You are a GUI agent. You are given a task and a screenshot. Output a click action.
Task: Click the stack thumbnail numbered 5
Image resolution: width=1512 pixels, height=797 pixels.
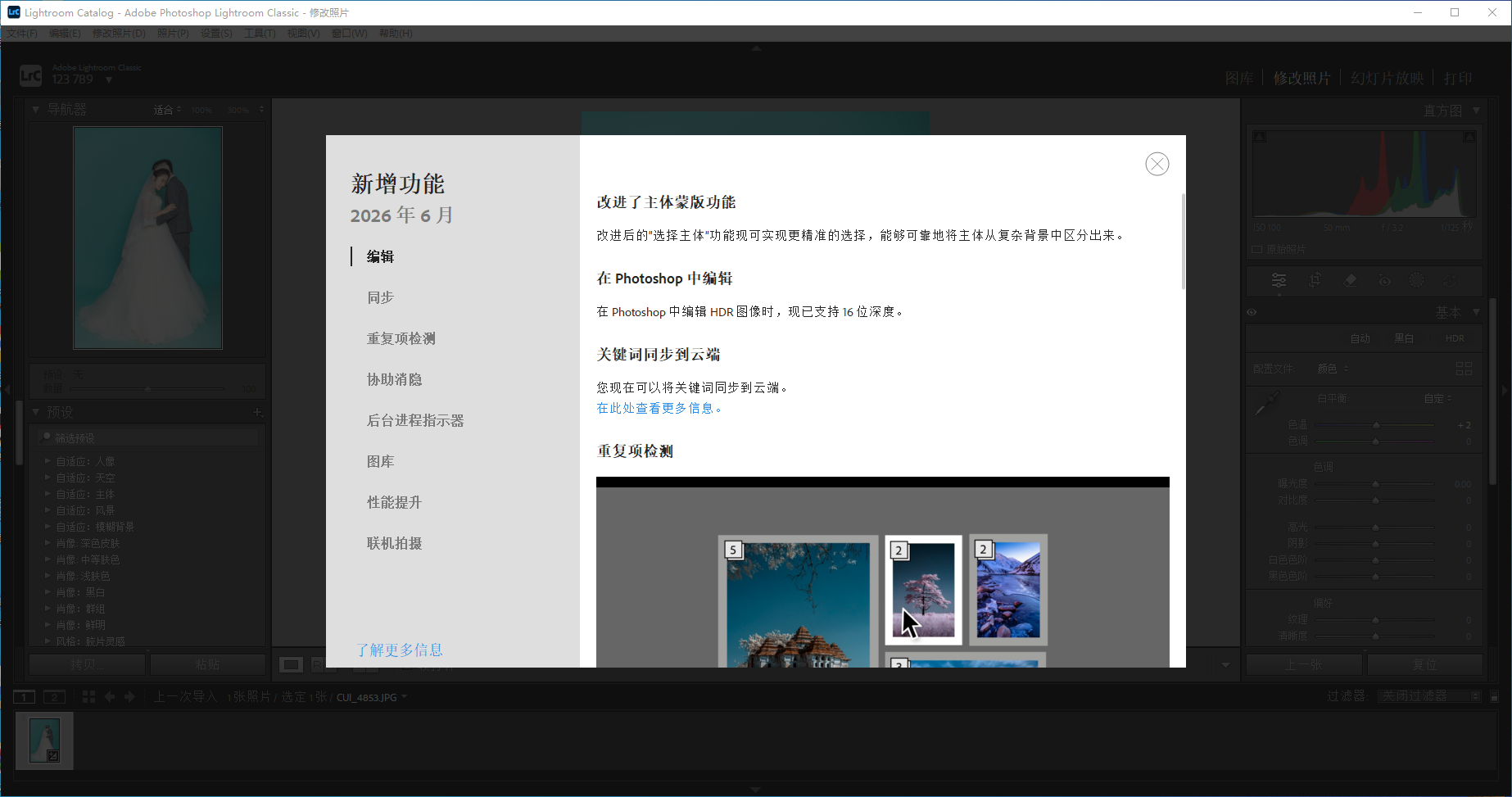(798, 602)
